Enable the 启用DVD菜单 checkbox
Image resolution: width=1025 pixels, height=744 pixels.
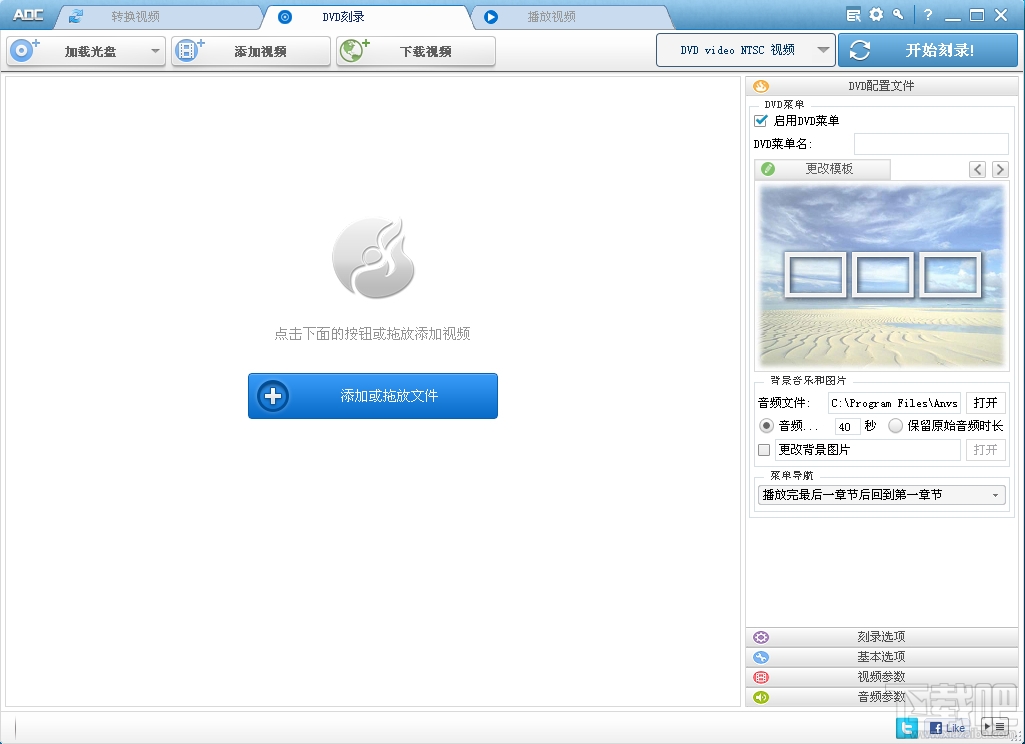(759, 120)
